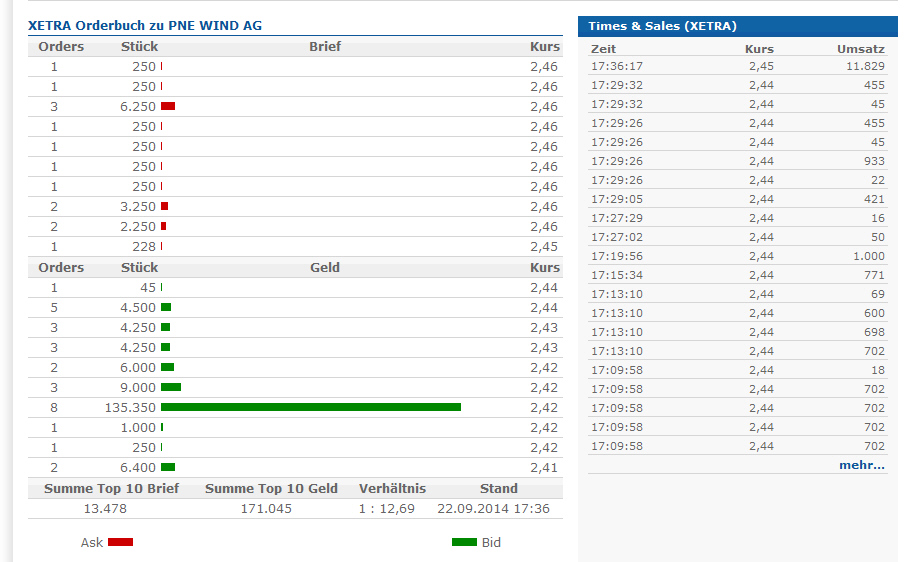This screenshot has height=562, width=907.
Task: Click the '69' Umsatz value
Action: pyautogui.click(x=878, y=294)
